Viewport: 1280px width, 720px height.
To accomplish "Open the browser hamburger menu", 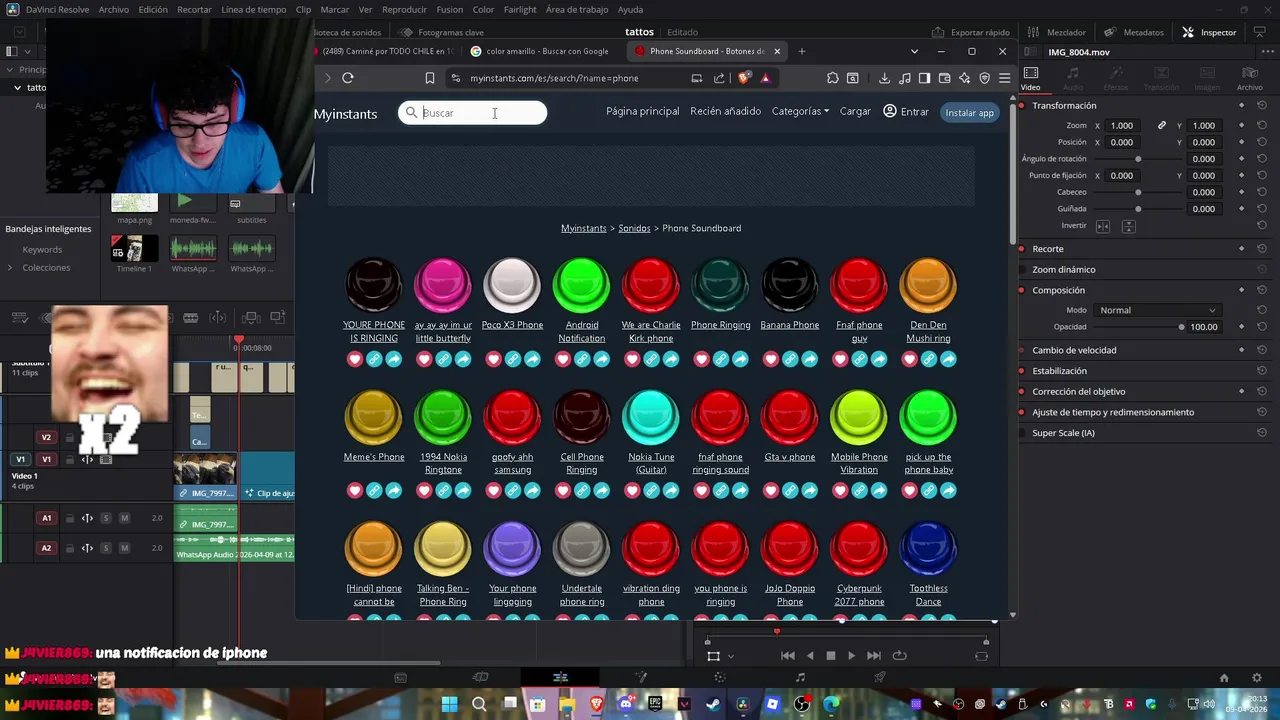I will pyautogui.click(x=1004, y=78).
